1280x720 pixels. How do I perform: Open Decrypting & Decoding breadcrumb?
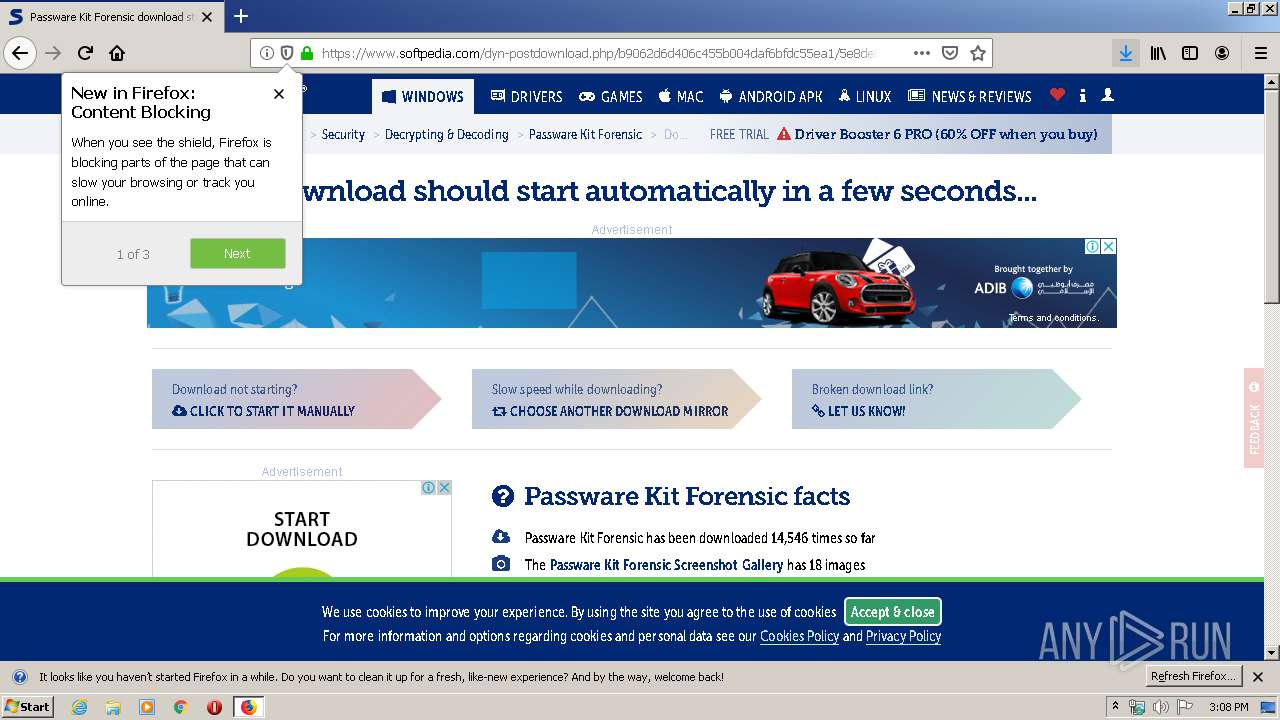(446, 134)
